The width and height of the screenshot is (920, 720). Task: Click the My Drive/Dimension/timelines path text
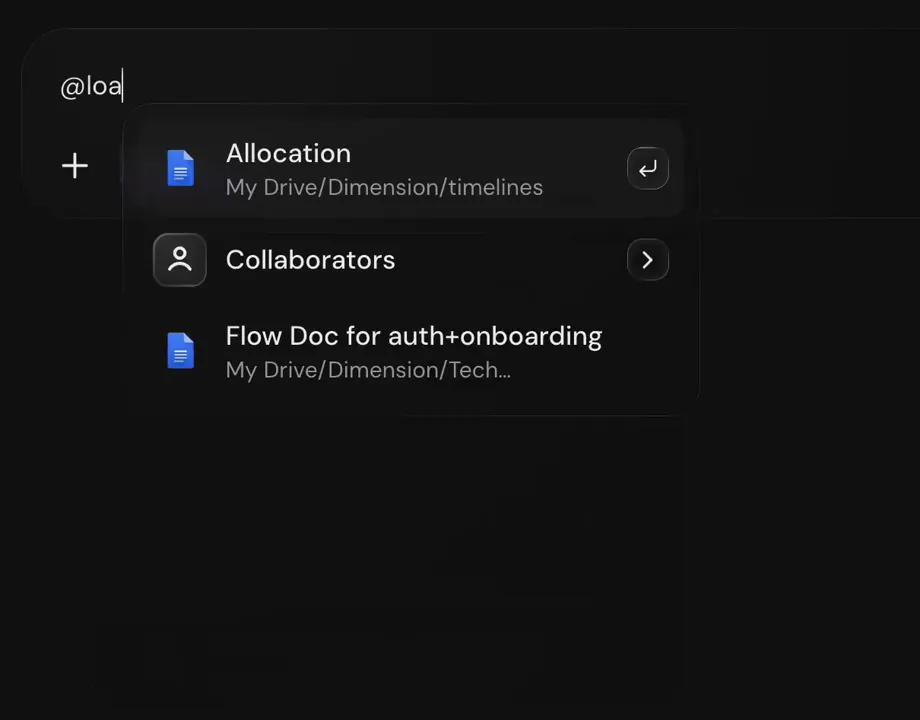(384, 188)
